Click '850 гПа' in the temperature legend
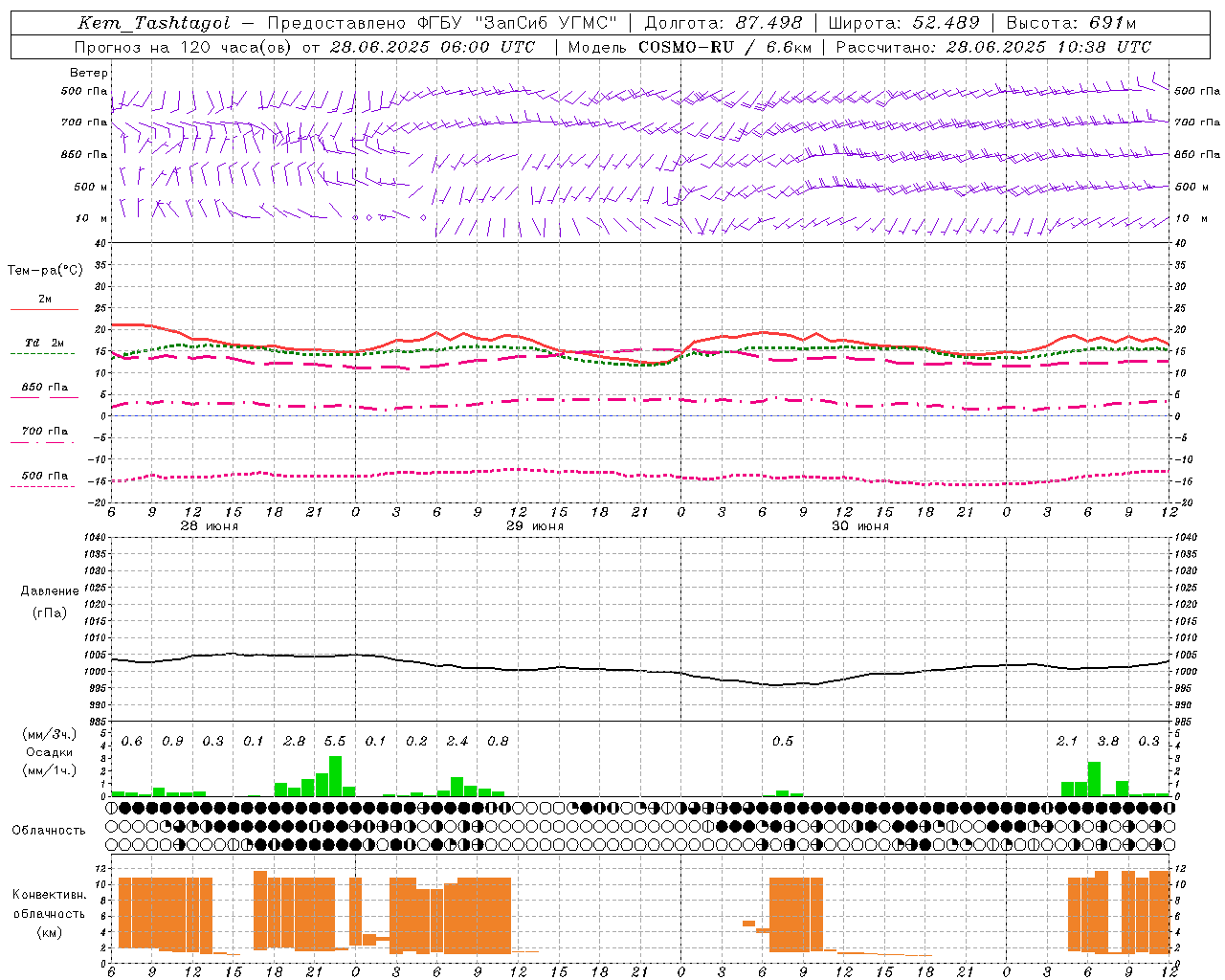This screenshot has height=980, width=1225. 45,388
